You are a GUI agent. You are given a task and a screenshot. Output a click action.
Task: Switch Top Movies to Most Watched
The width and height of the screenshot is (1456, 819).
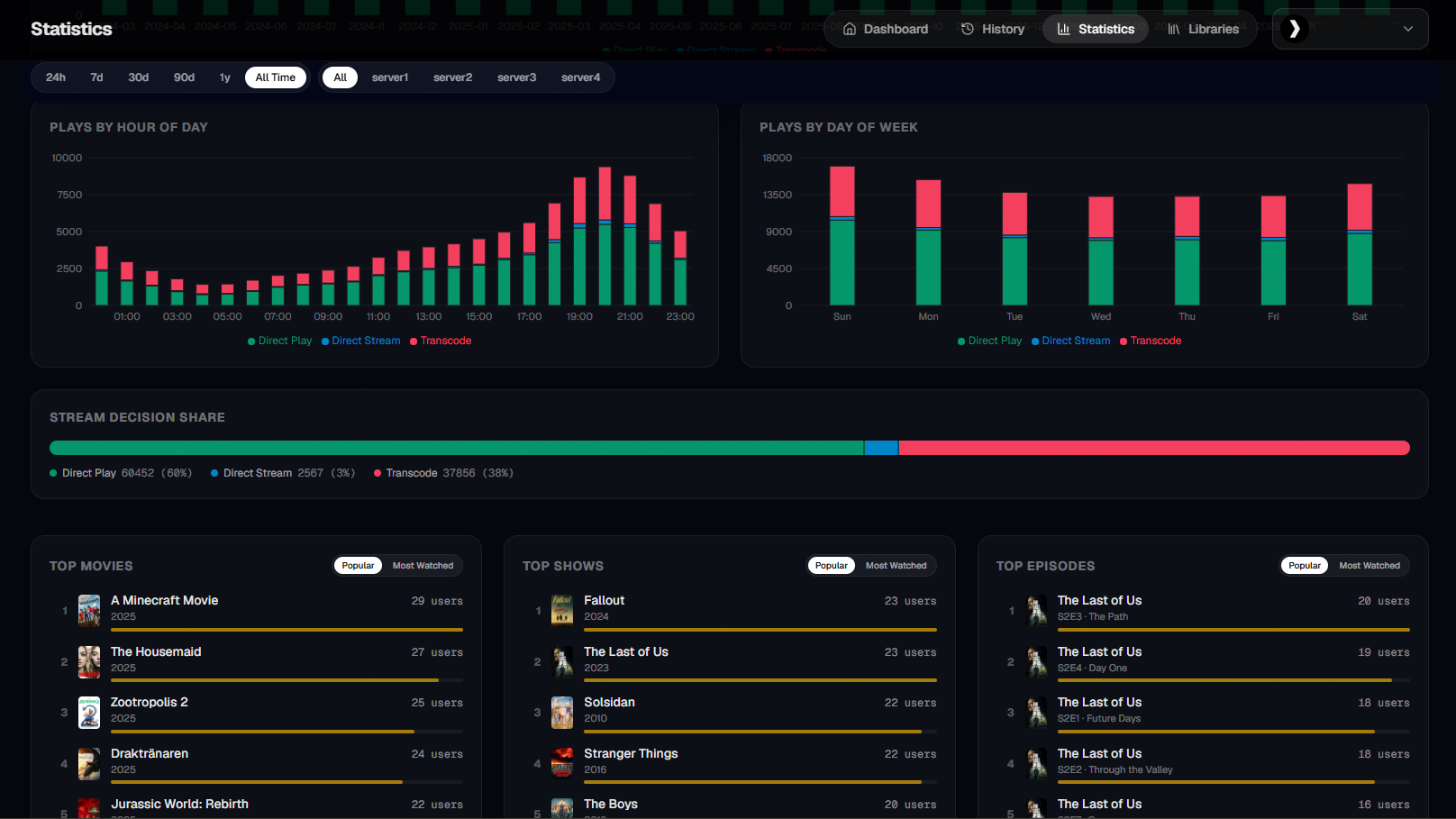pyautogui.click(x=423, y=566)
